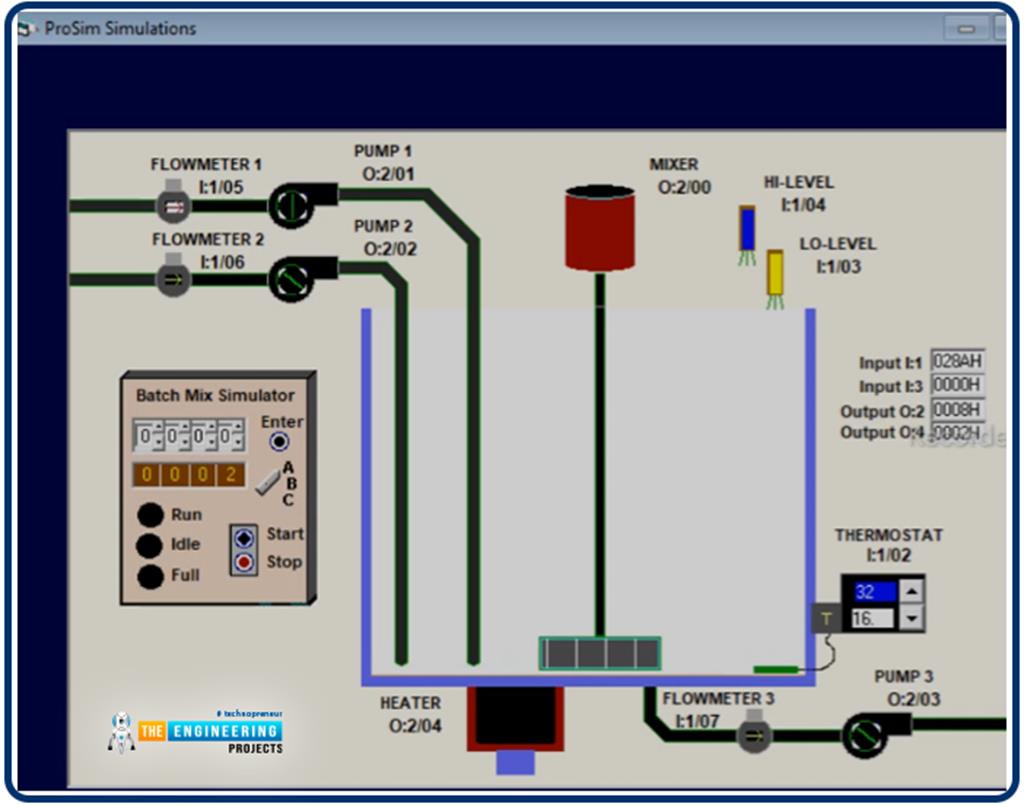Click Flowmeter 2 sensor I:1/06
The width and height of the screenshot is (1024, 807).
(172, 276)
